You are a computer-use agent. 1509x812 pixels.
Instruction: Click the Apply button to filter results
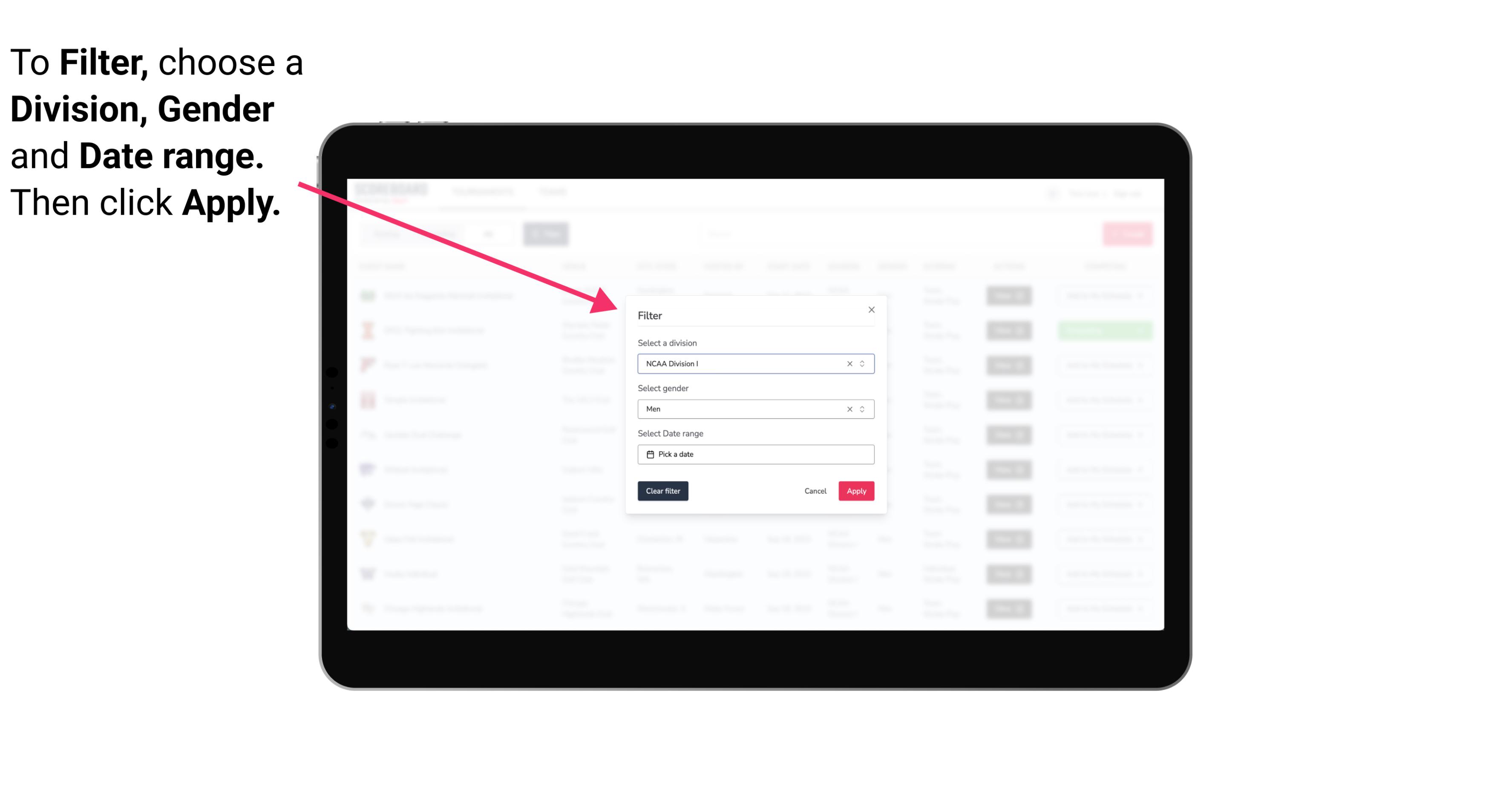point(855,491)
